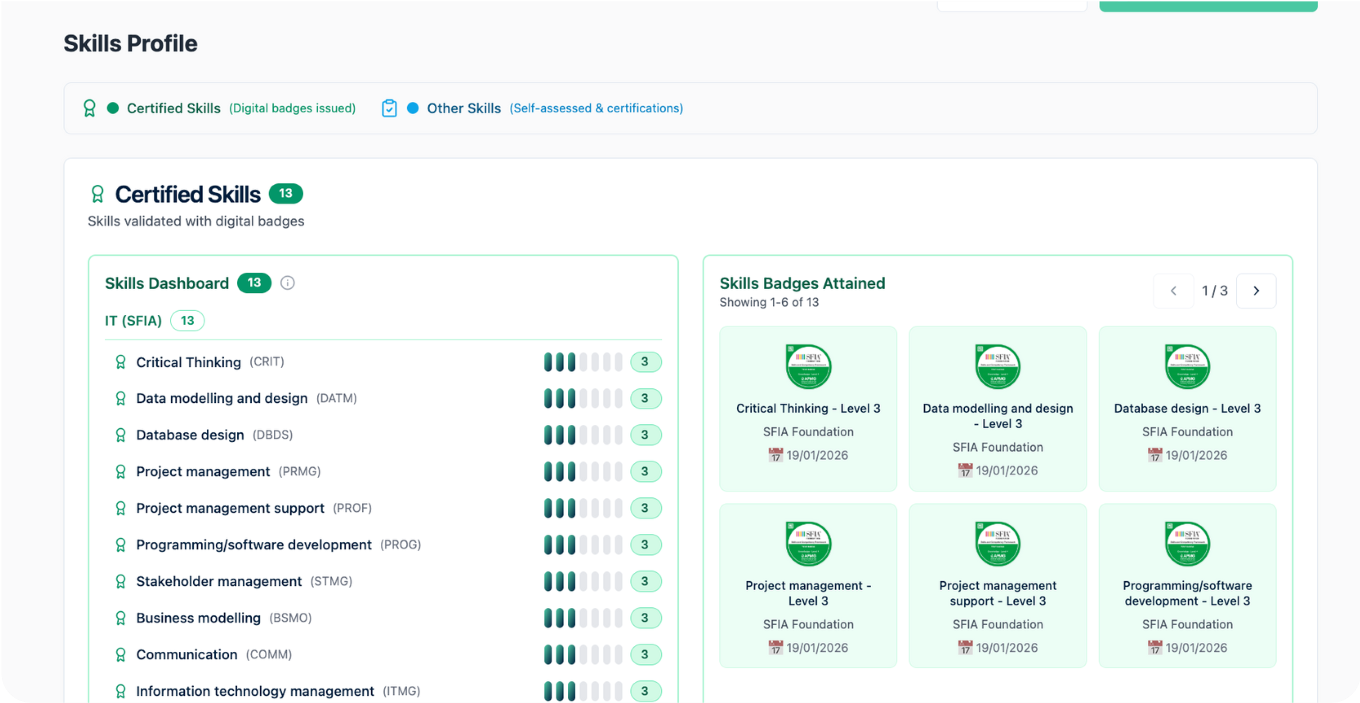Click the Information technology management skill name
Screen dimensions: 1360x703
click(255, 691)
